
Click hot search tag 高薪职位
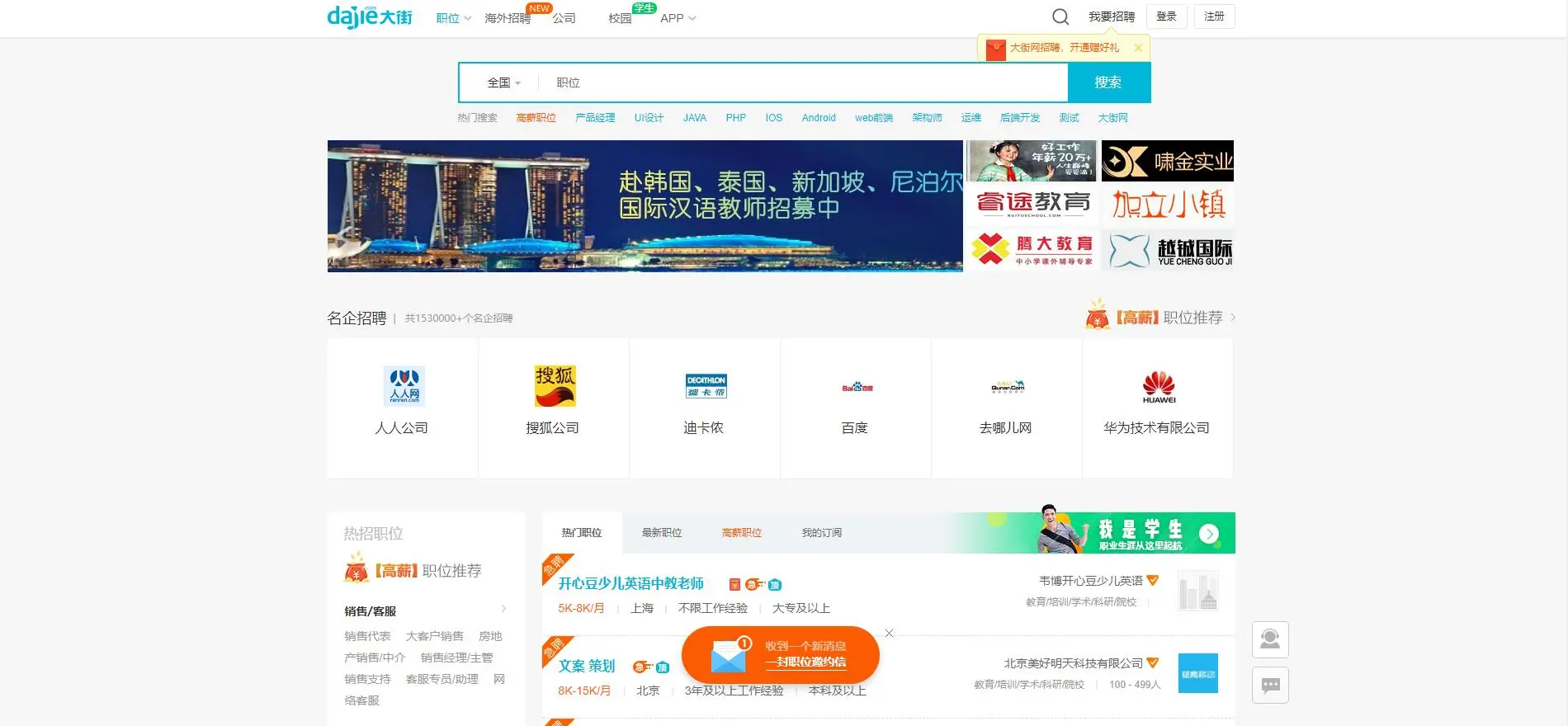(536, 118)
